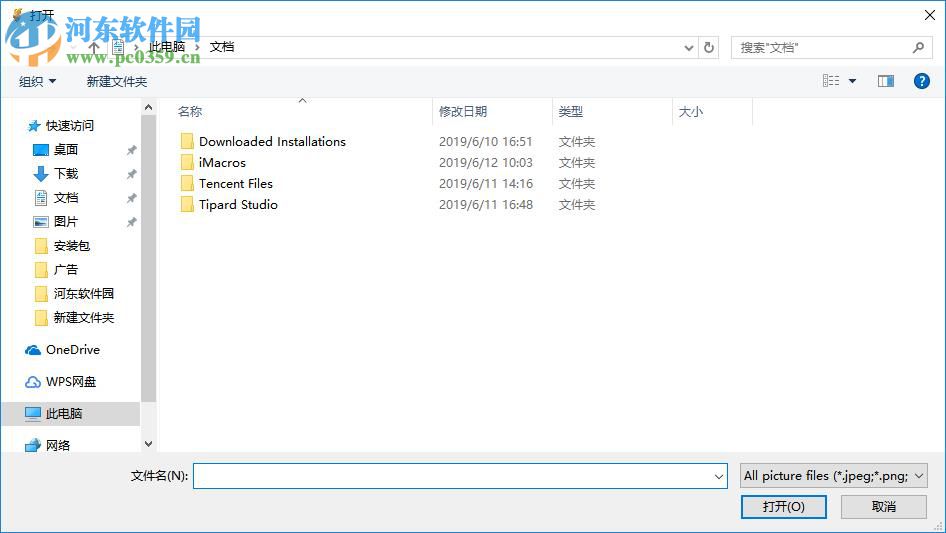Click sidebar scrollbar down arrow

click(x=148, y=444)
